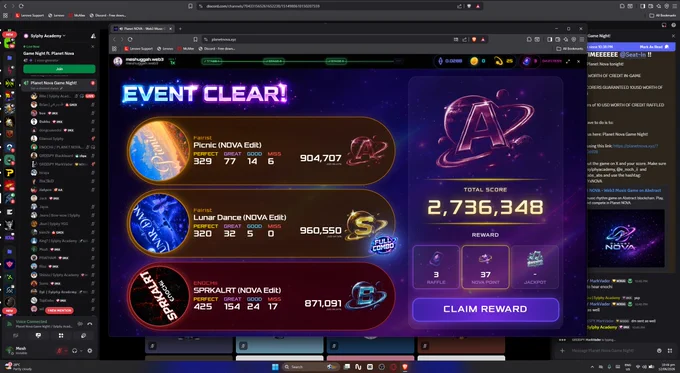Click the Full Combo badge
Screen dimensions: 680x373
383,245
